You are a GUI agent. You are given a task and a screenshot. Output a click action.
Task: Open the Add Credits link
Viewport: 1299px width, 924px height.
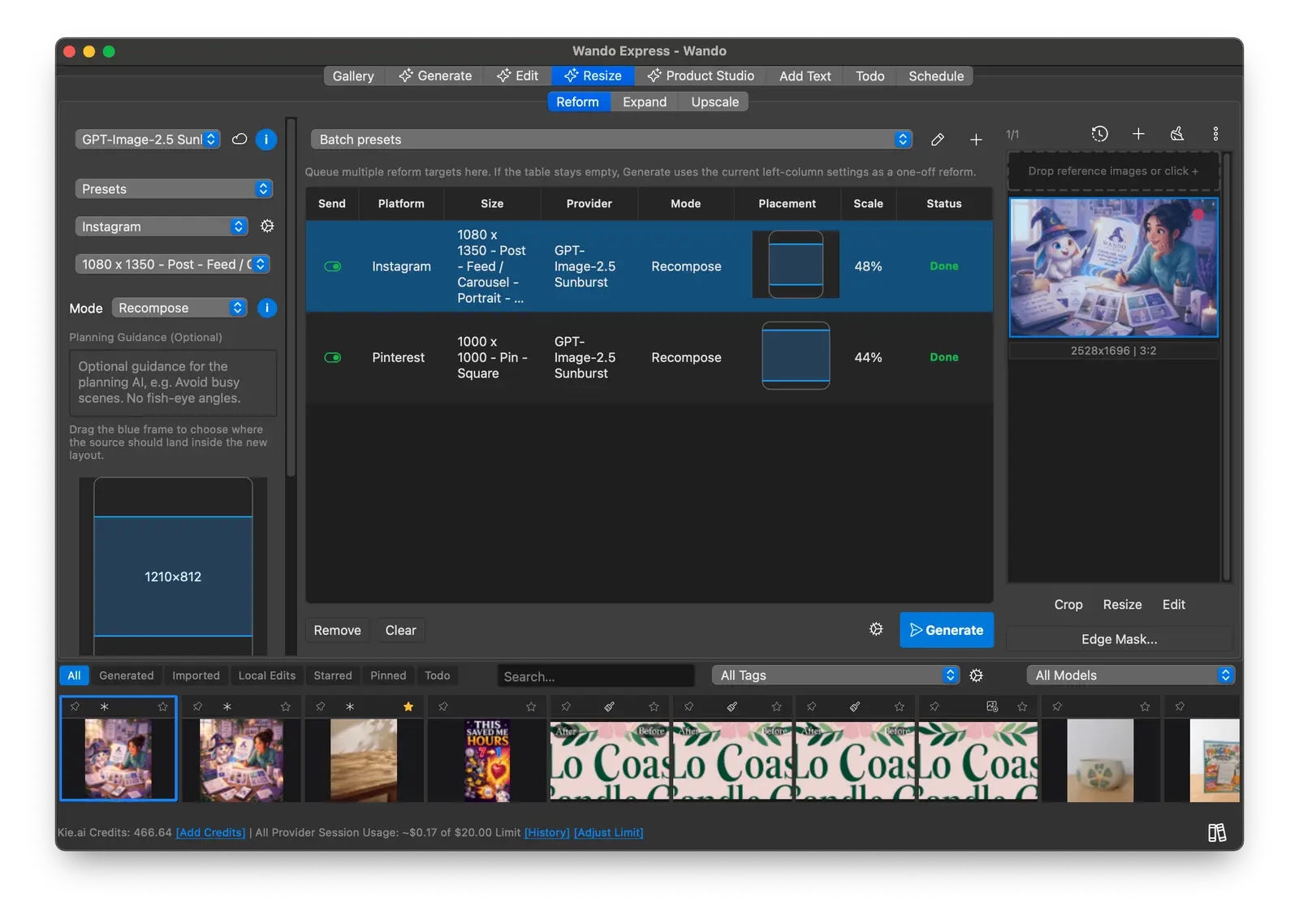tap(210, 832)
